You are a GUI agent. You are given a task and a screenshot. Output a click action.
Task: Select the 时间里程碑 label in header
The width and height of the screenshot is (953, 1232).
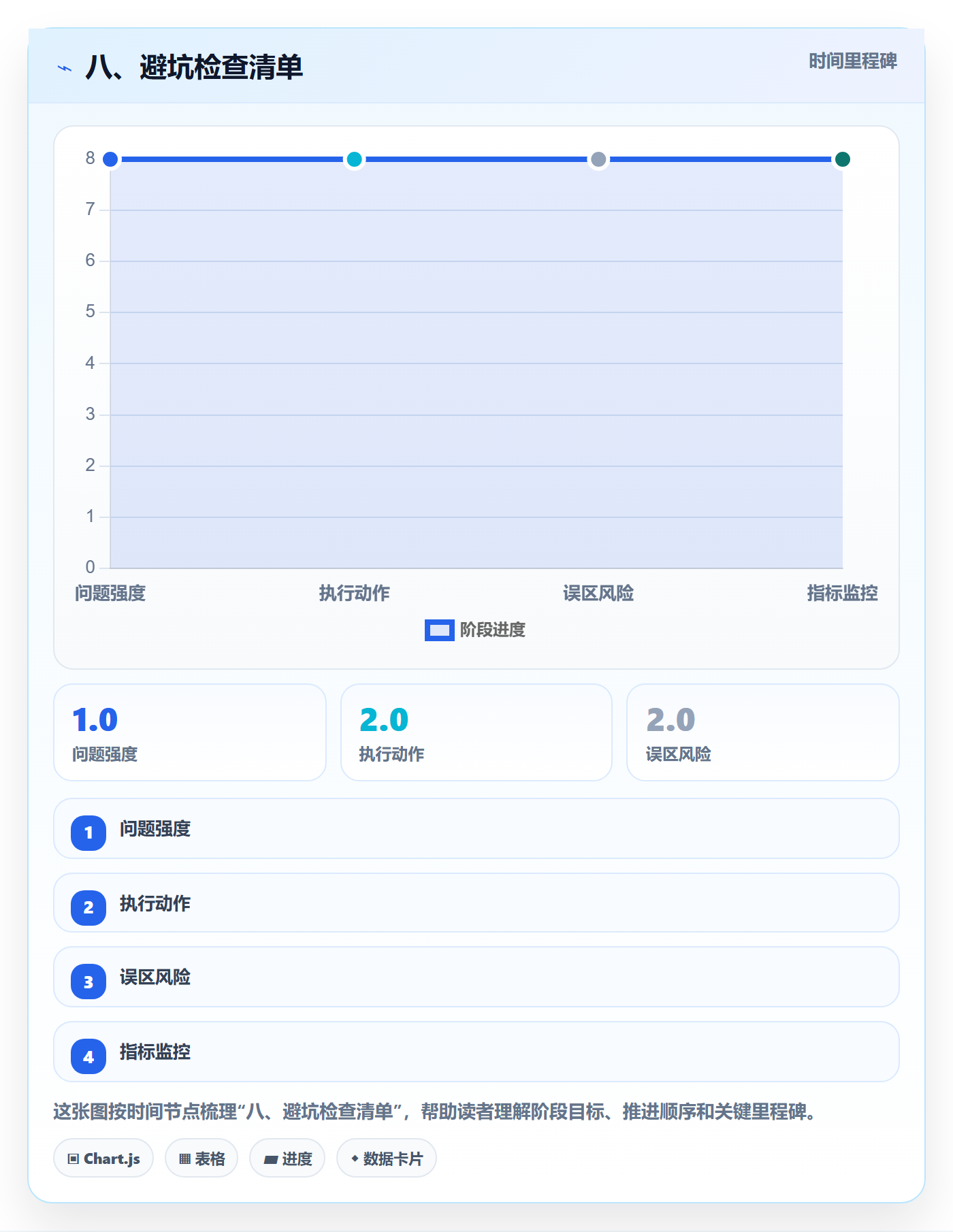click(853, 61)
